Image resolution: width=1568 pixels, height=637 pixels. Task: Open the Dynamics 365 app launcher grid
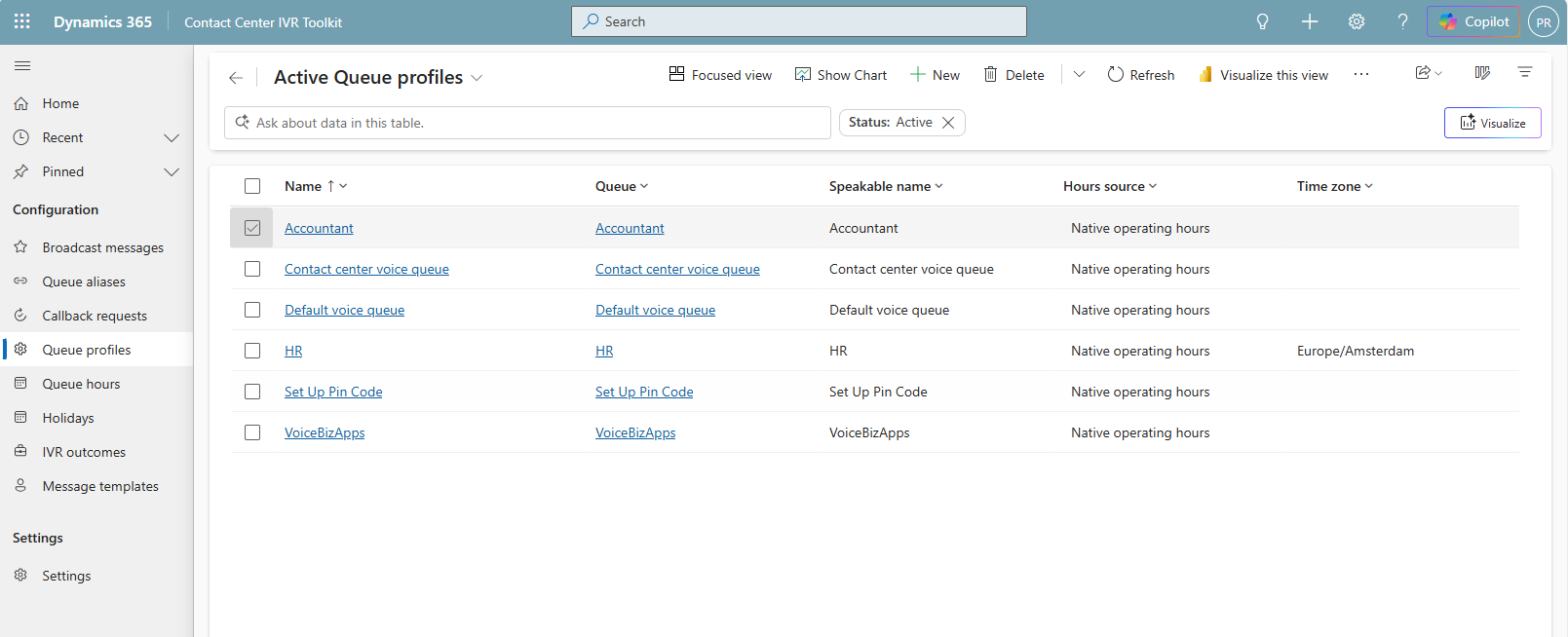21,21
